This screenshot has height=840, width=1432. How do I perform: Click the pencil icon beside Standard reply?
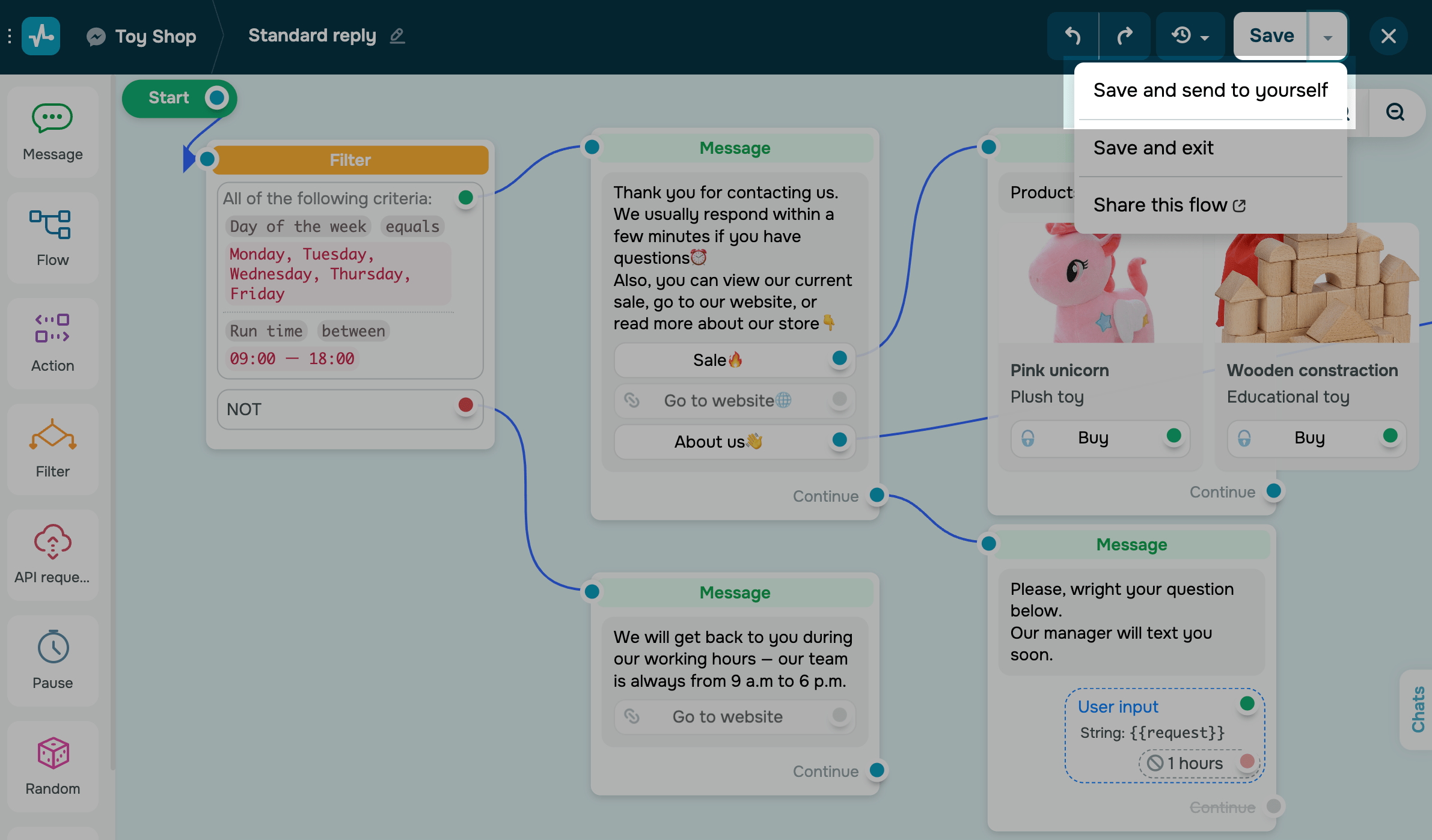(397, 36)
